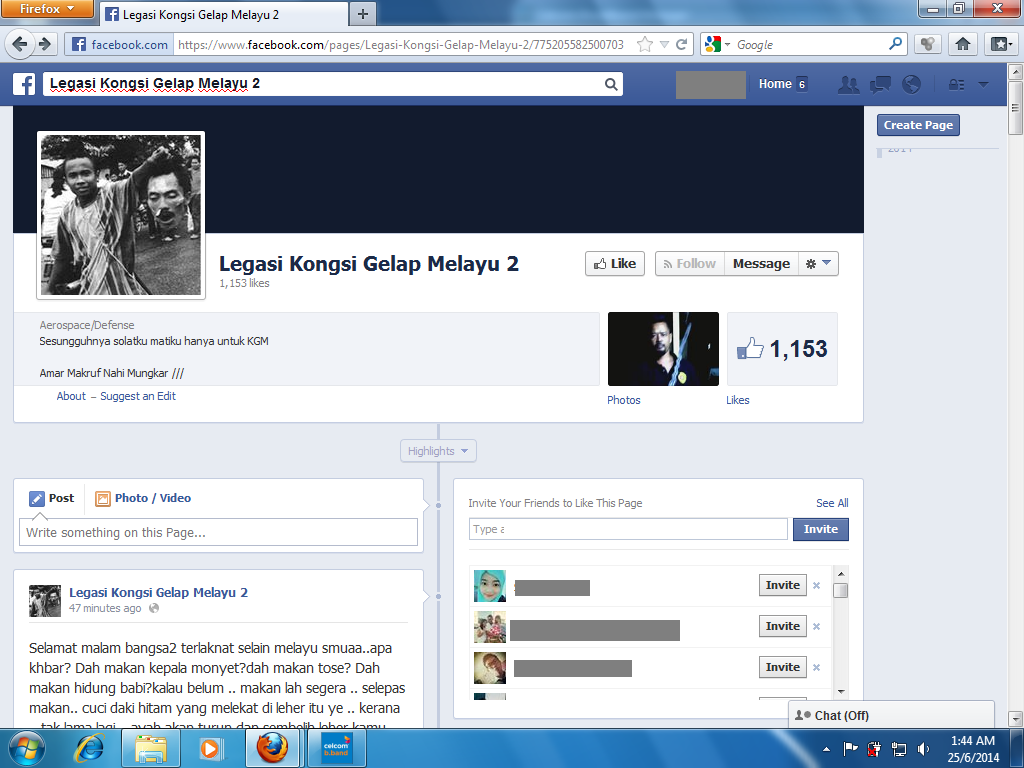
Task: Open Firefox home page icon
Action: pos(963,44)
